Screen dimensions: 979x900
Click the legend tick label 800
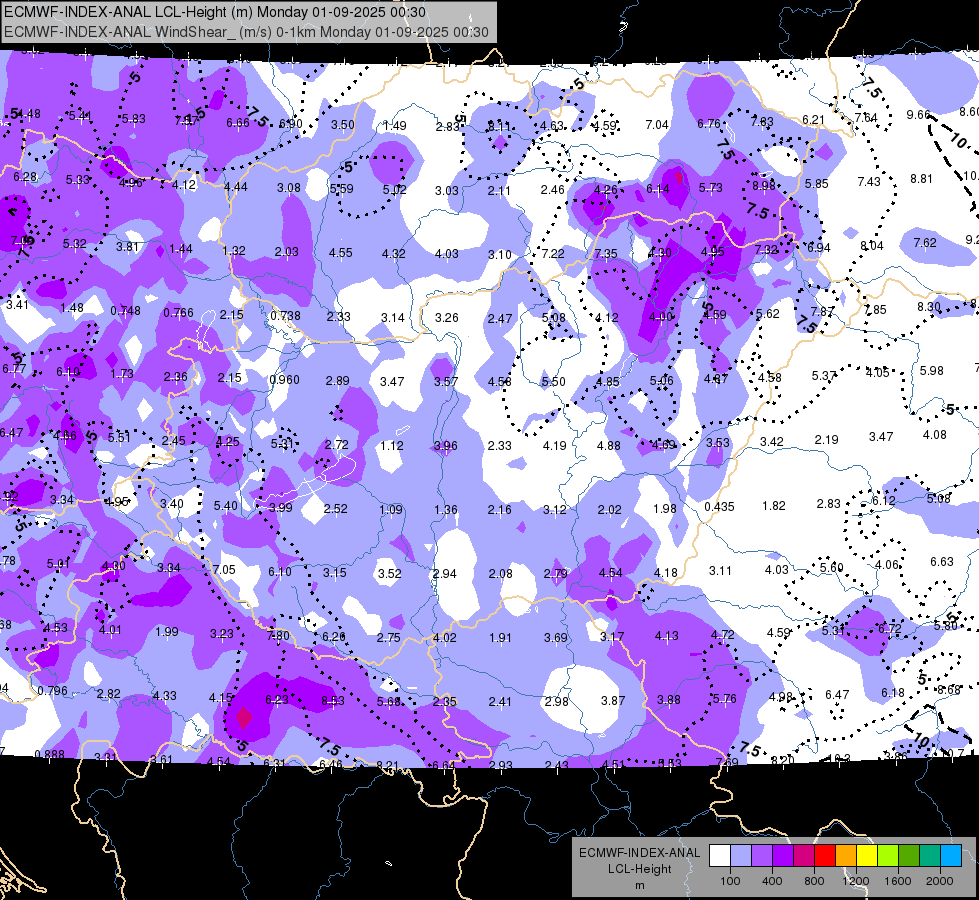pyautogui.click(x=814, y=881)
